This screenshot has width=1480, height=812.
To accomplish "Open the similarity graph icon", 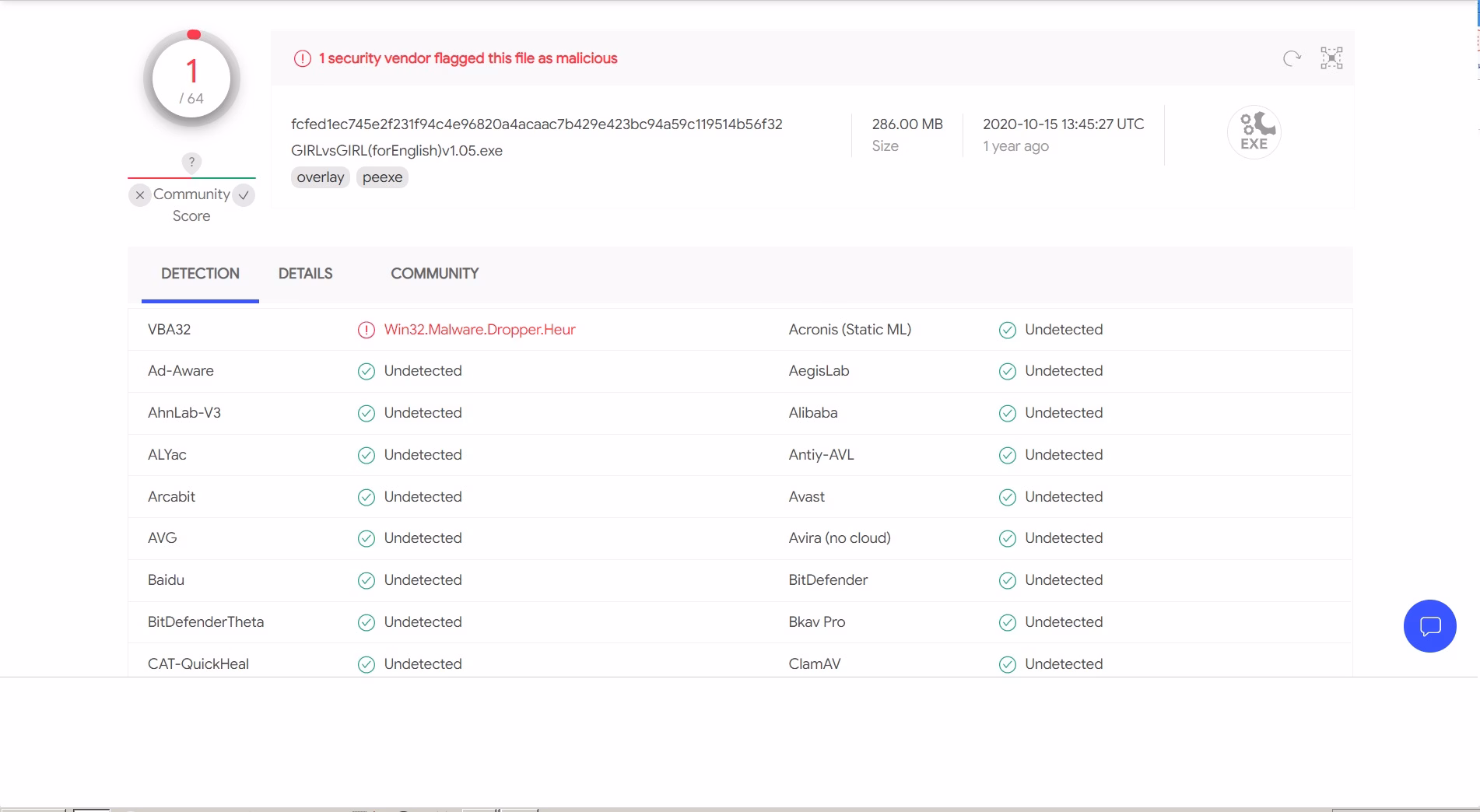I will [x=1331, y=58].
